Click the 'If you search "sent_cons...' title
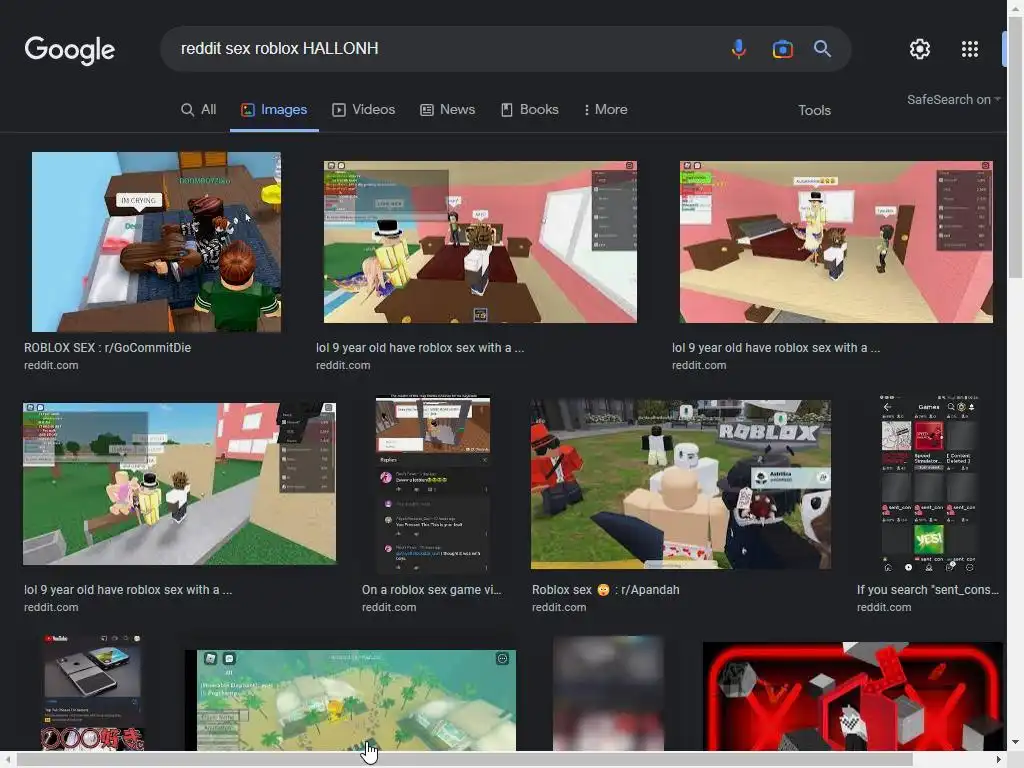This screenshot has width=1024, height=768. [928, 590]
